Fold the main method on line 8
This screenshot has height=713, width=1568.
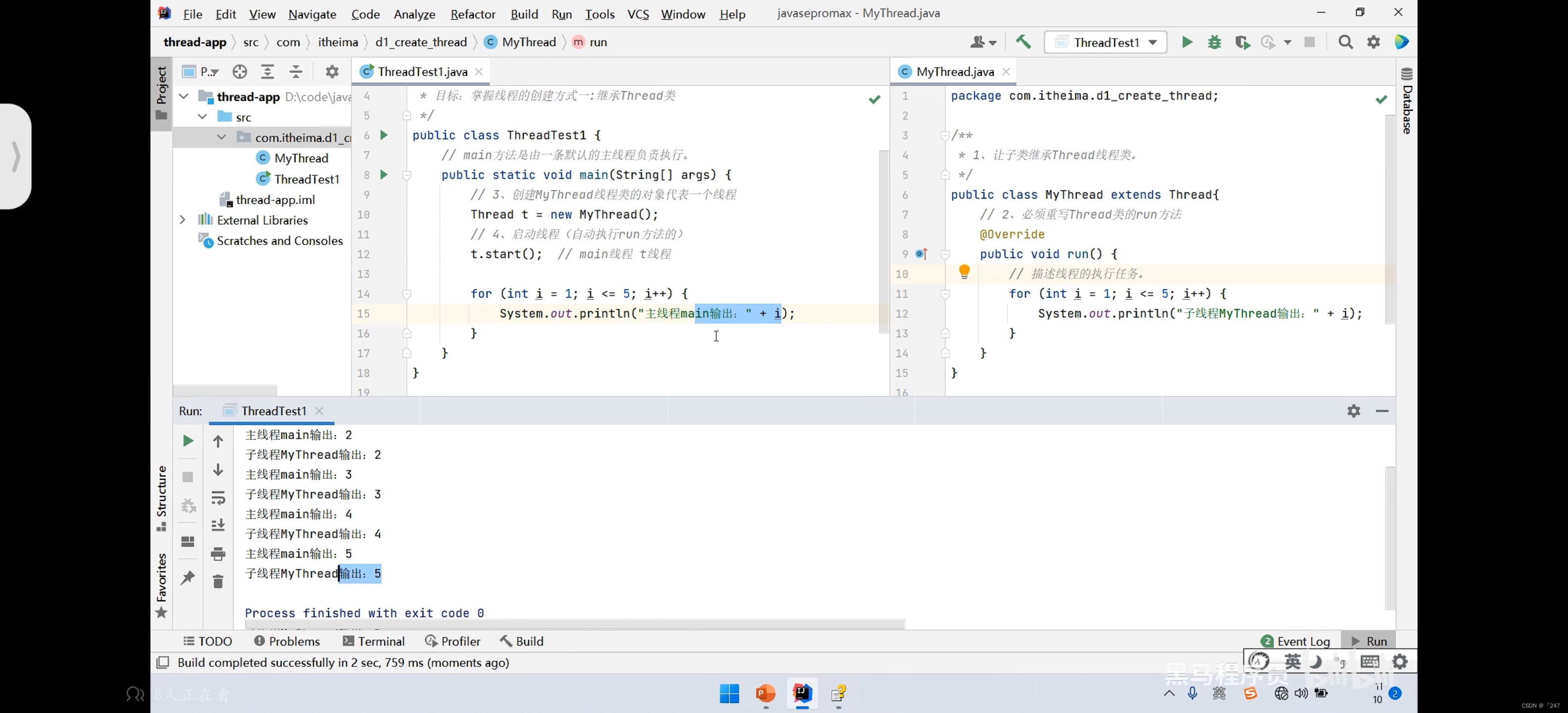pyautogui.click(x=407, y=175)
